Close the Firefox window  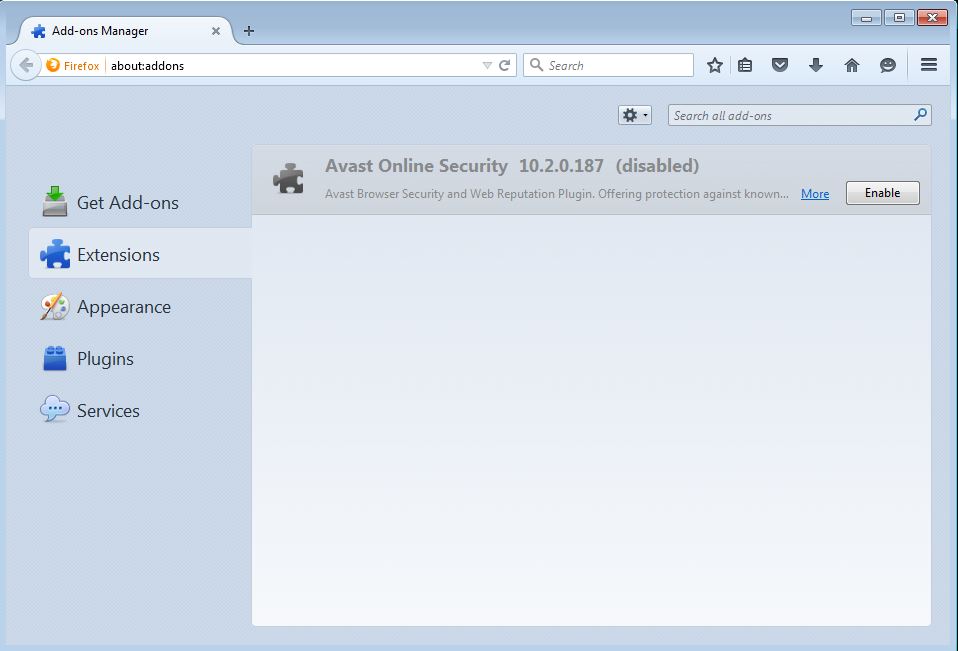coord(932,18)
